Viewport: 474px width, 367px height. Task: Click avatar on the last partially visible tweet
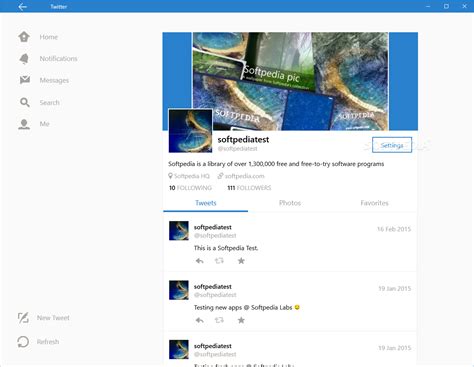tap(179, 349)
